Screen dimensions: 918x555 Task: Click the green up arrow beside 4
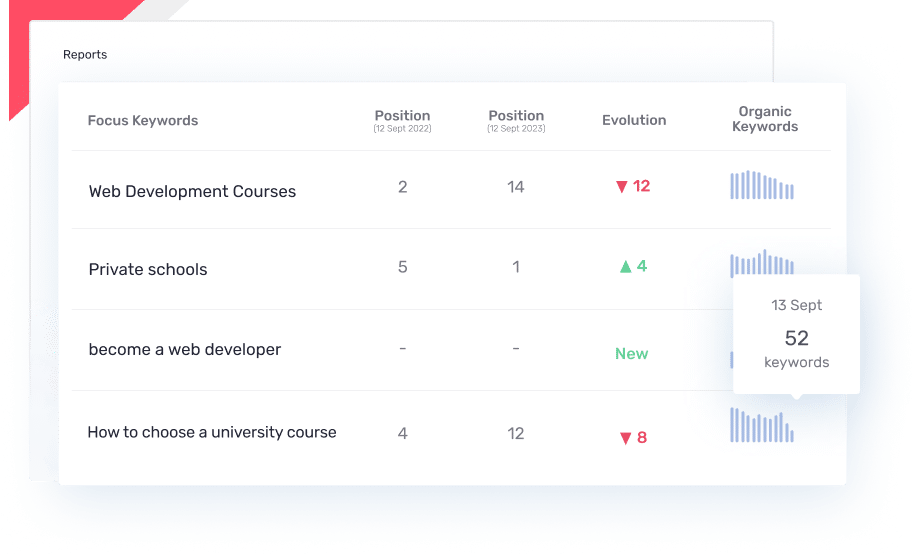tap(625, 266)
